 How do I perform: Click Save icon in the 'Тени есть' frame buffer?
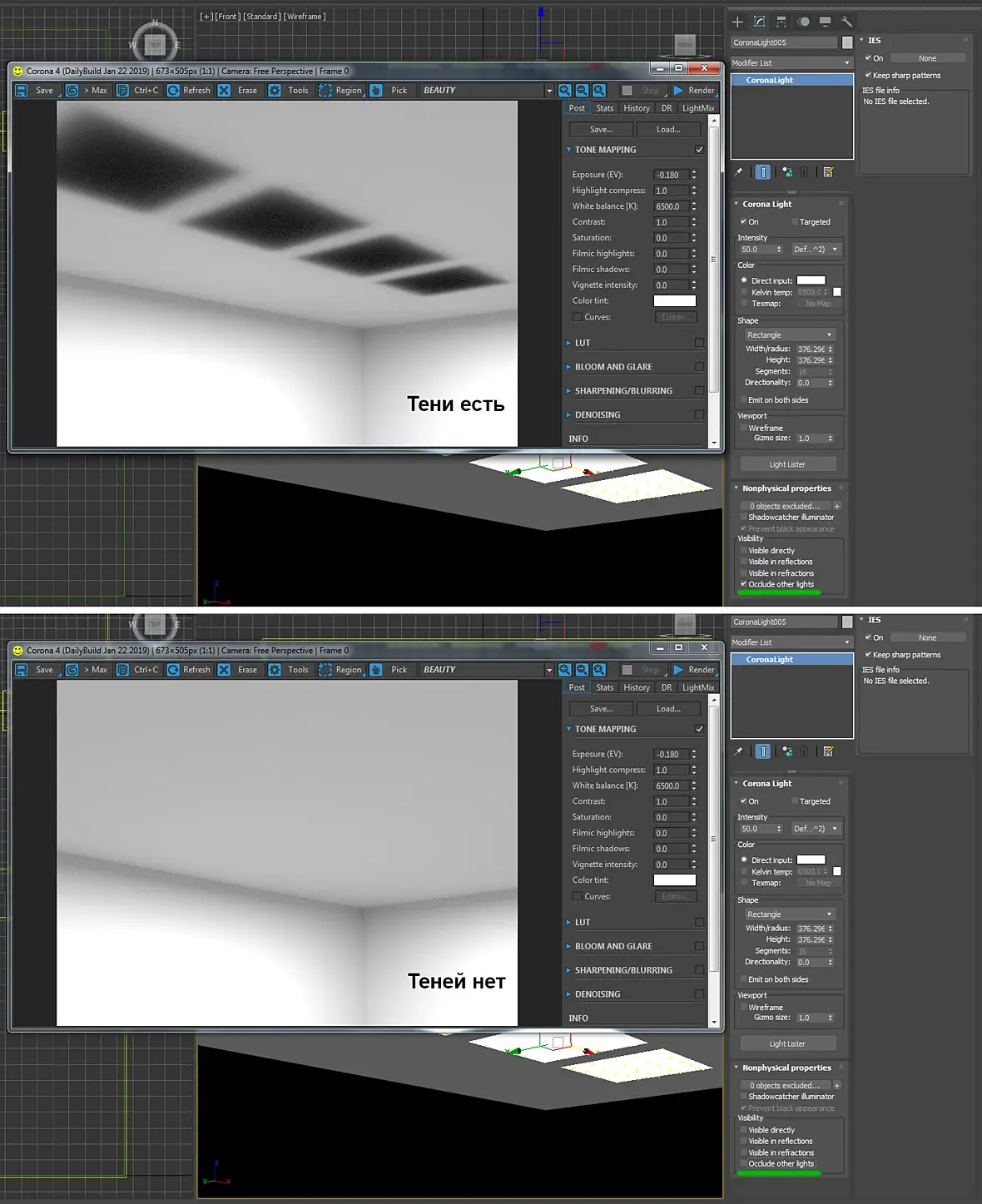click(22, 90)
